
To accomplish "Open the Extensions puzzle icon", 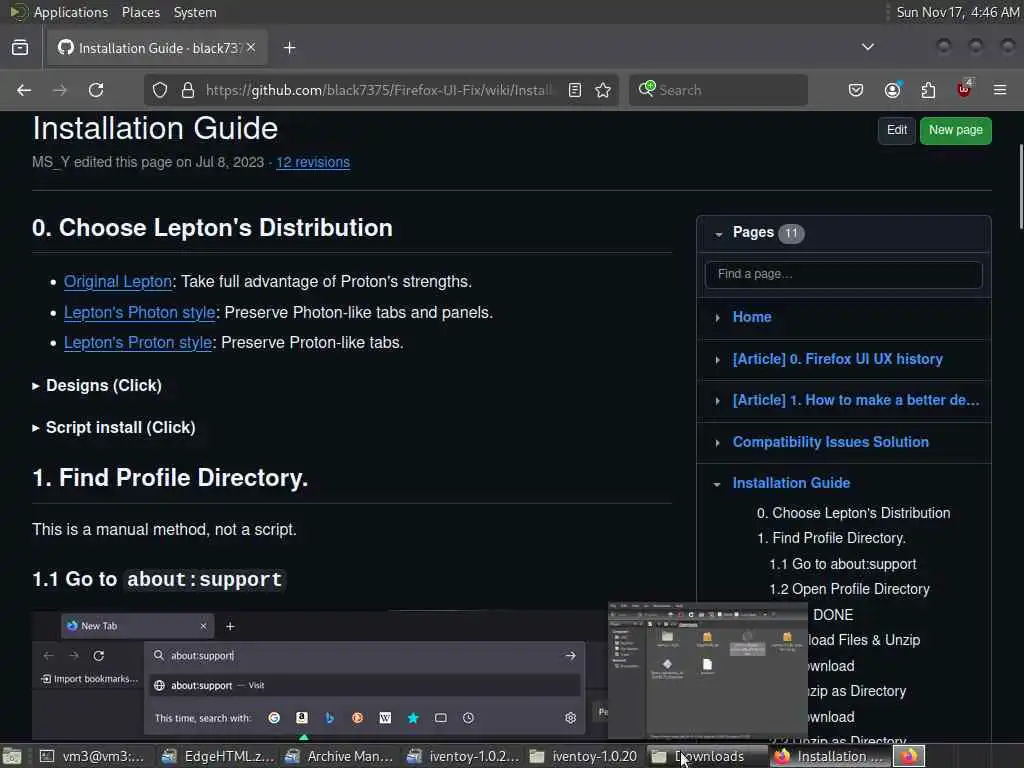I will [928, 90].
